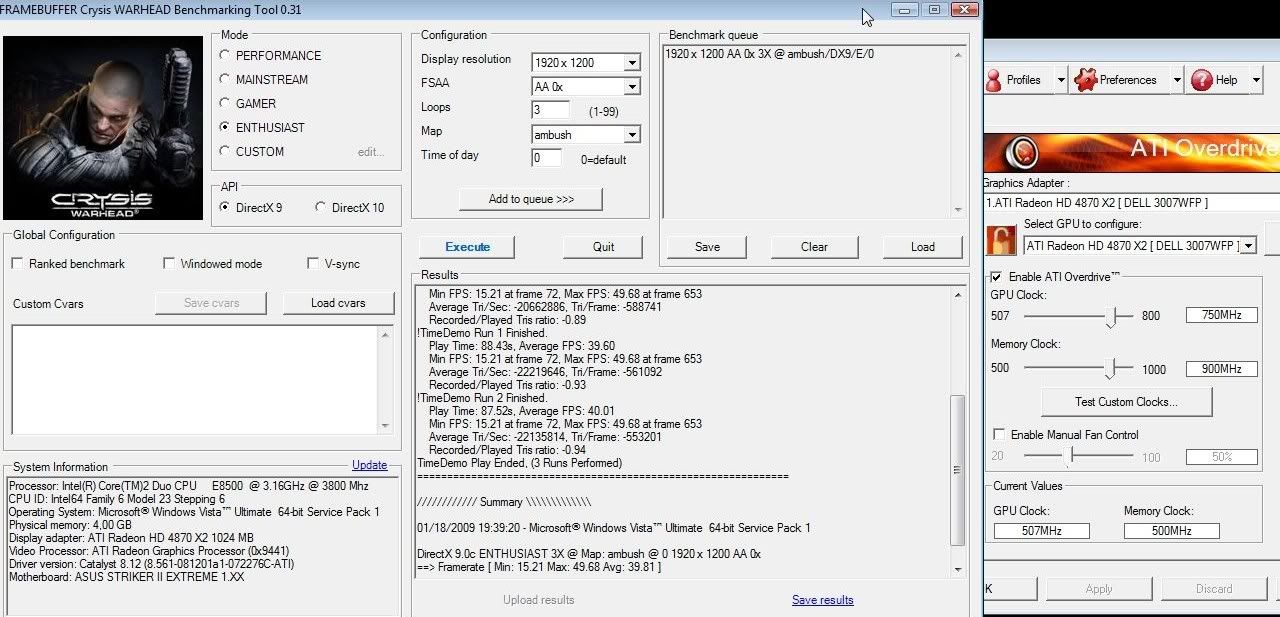The width and height of the screenshot is (1280, 617).
Task: Click Apply button in ATI window
Action: [x=1098, y=589]
